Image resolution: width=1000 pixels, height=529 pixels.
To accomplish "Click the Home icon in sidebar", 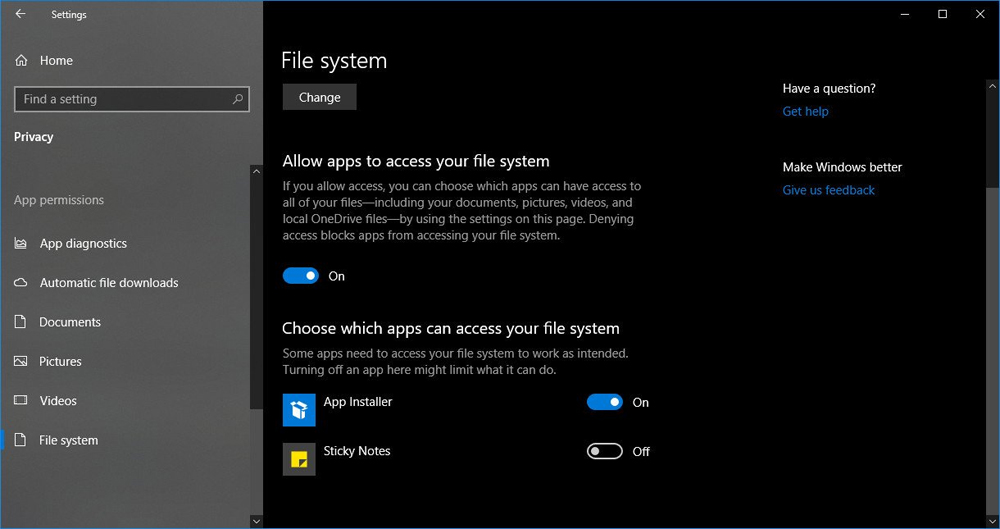I will click(21, 61).
